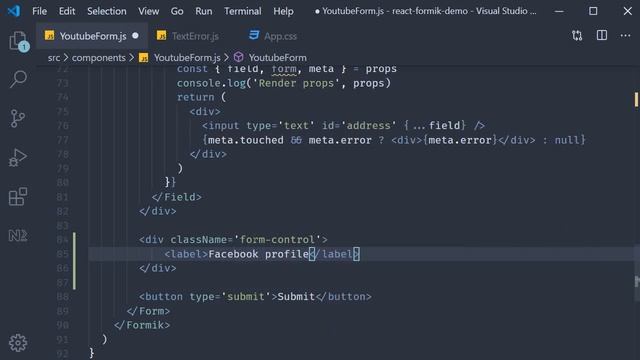640x360 pixels.
Task: Expand the YoutubeForm symbol breadcrumb
Action: (278, 58)
